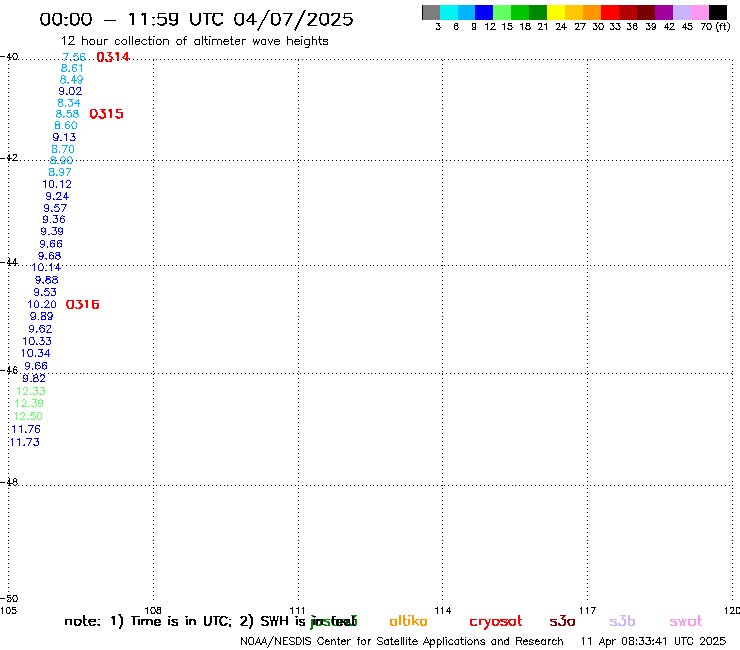Click the 12 hour collection subtitle
Image resolution: width=740 pixels, height=650 pixels.
click(194, 41)
